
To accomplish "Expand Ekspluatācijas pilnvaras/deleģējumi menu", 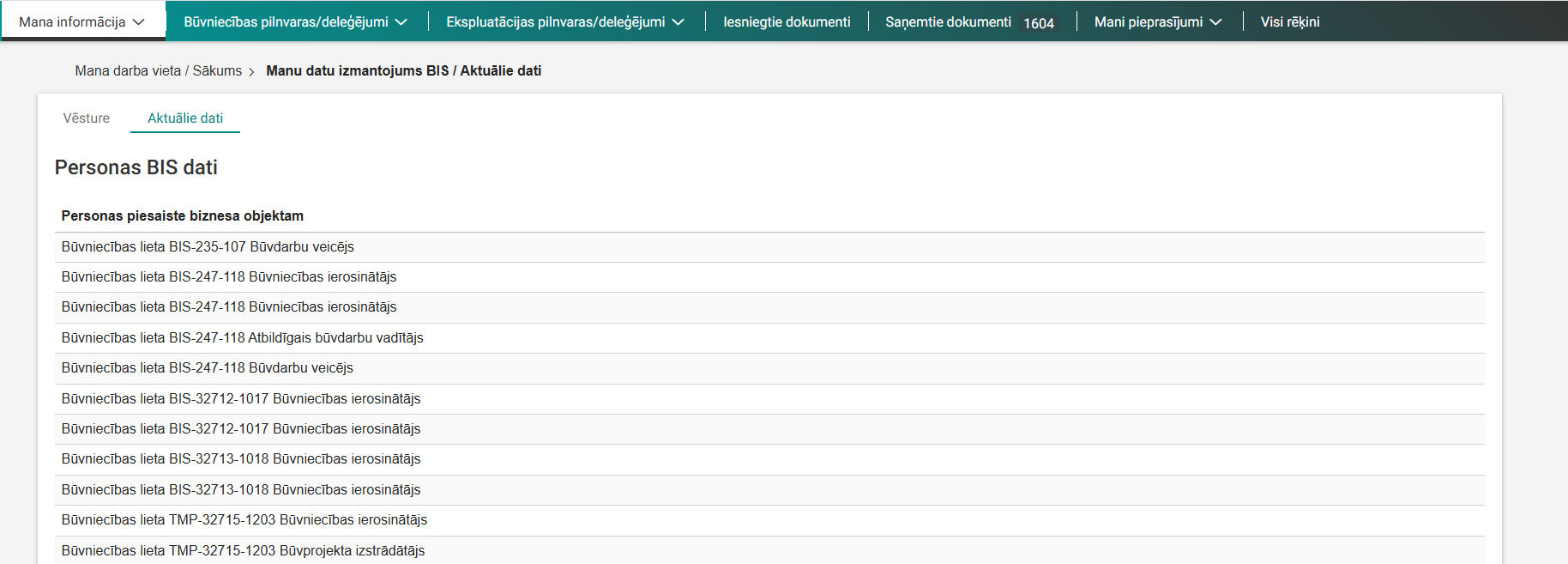I will pos(564,21).
